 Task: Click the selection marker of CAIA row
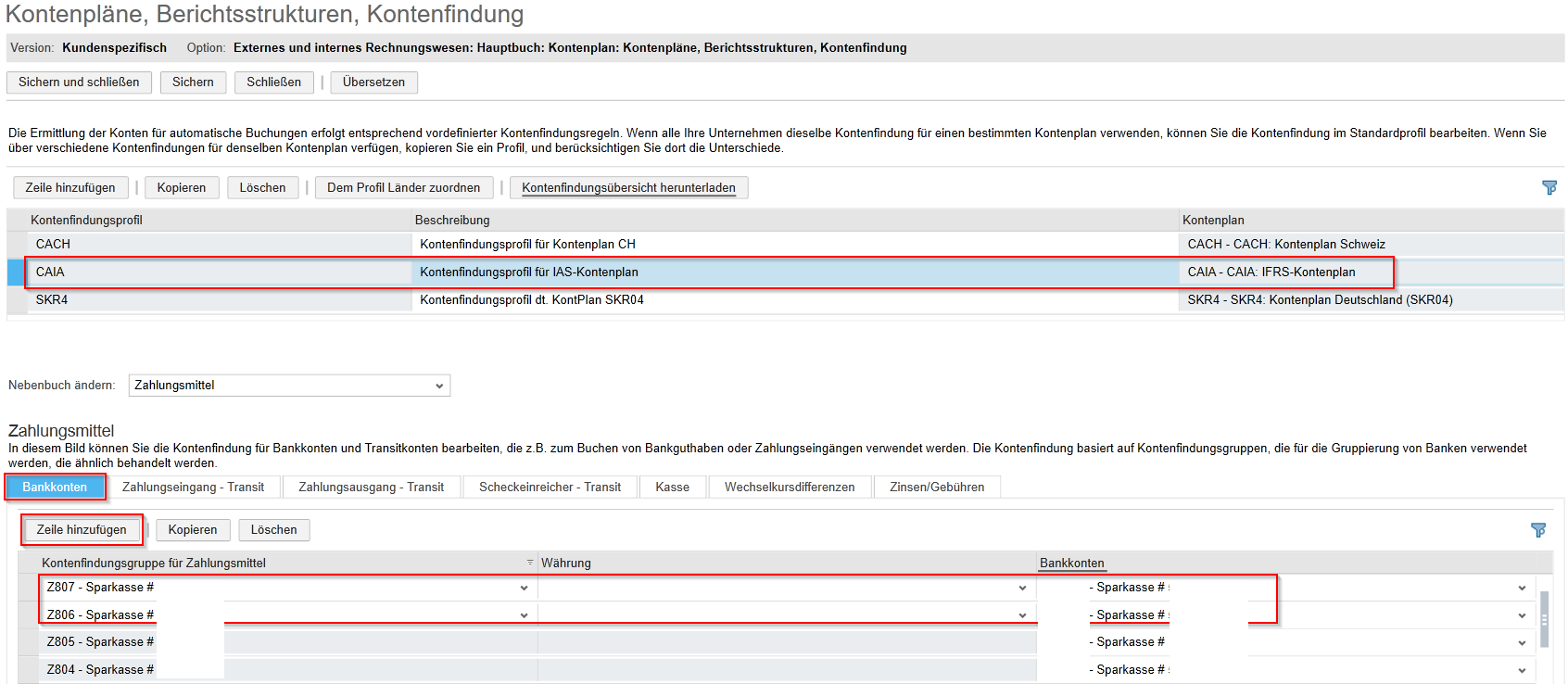[17, 272]
